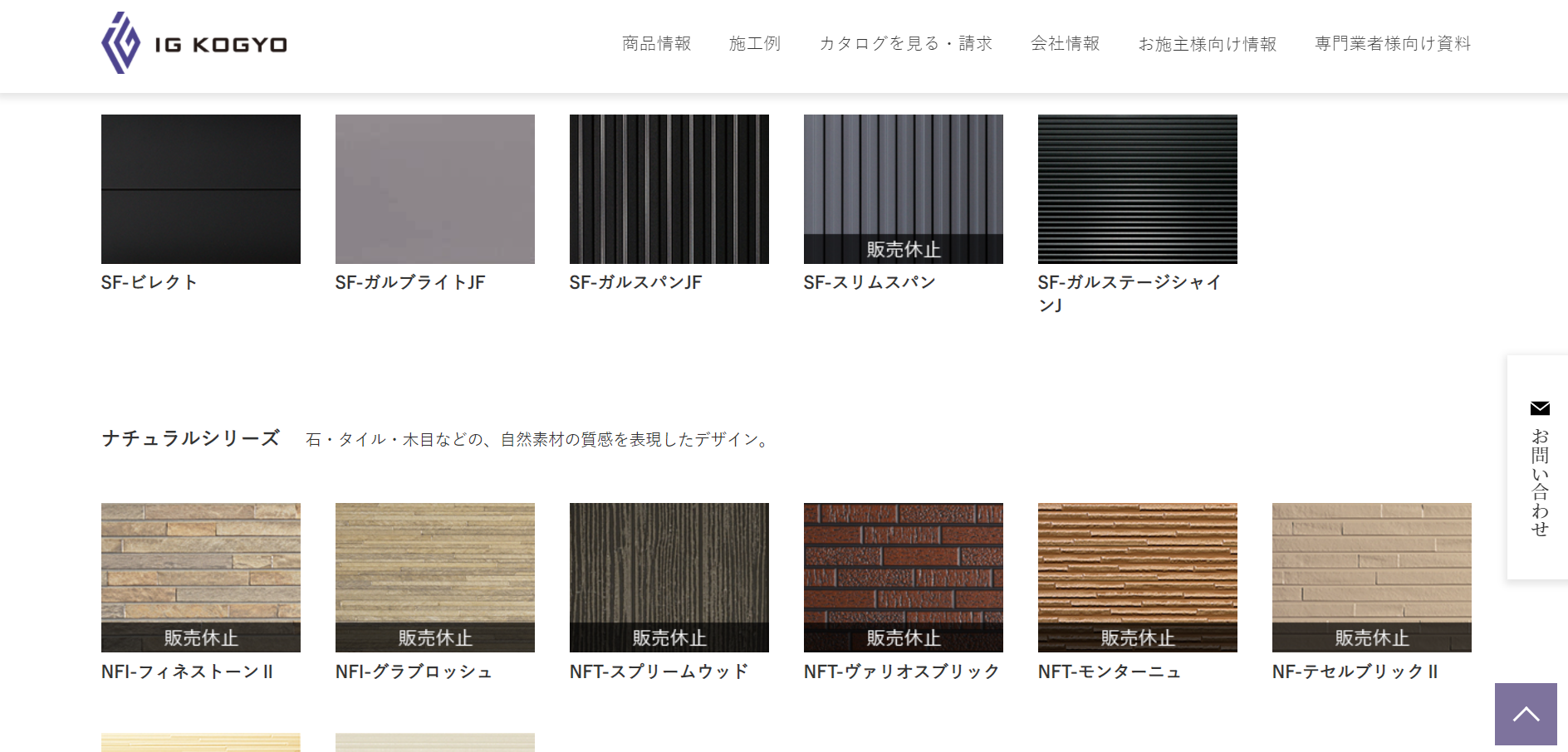Open the 専門業者様向け資料 menu
Screen dimensions: 1568x752
tap(1393, 43)
